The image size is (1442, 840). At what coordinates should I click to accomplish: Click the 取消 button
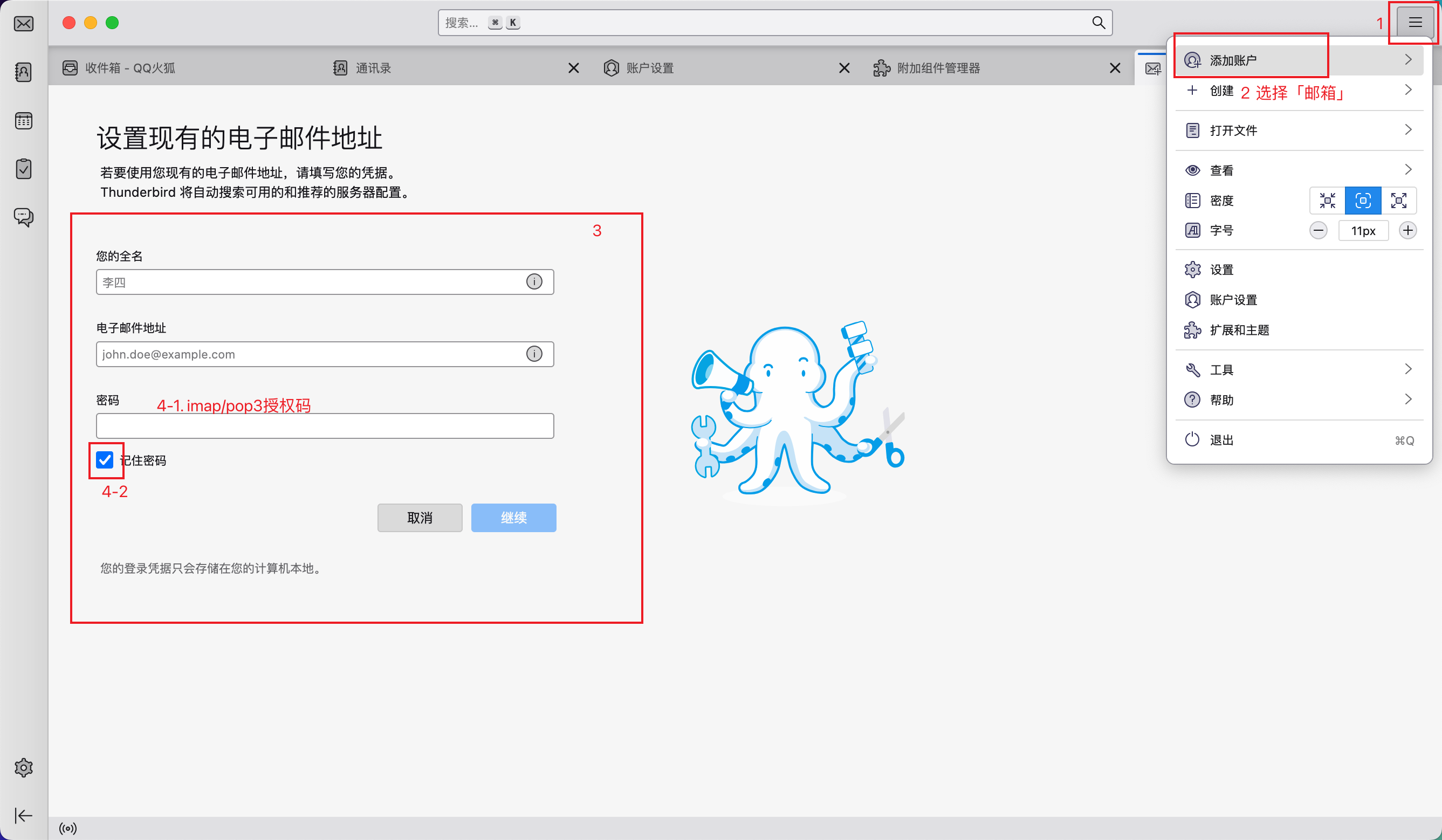tap(420, 518)
